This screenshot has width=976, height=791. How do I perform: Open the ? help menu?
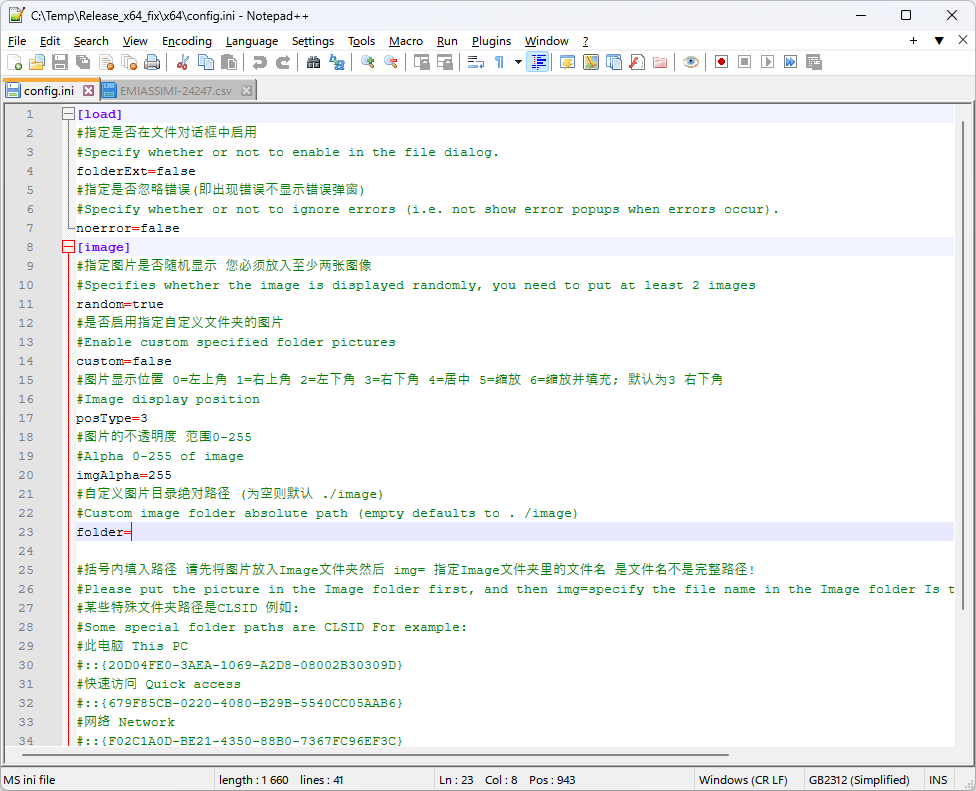586,41
